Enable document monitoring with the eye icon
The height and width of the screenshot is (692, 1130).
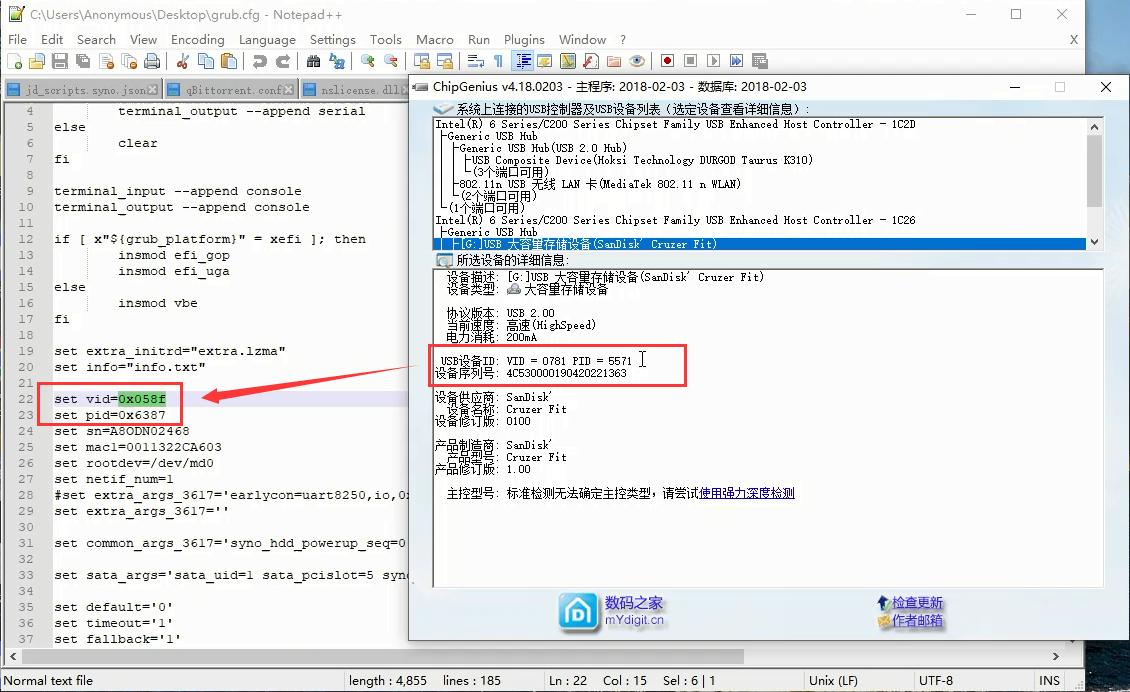[636, 62]
